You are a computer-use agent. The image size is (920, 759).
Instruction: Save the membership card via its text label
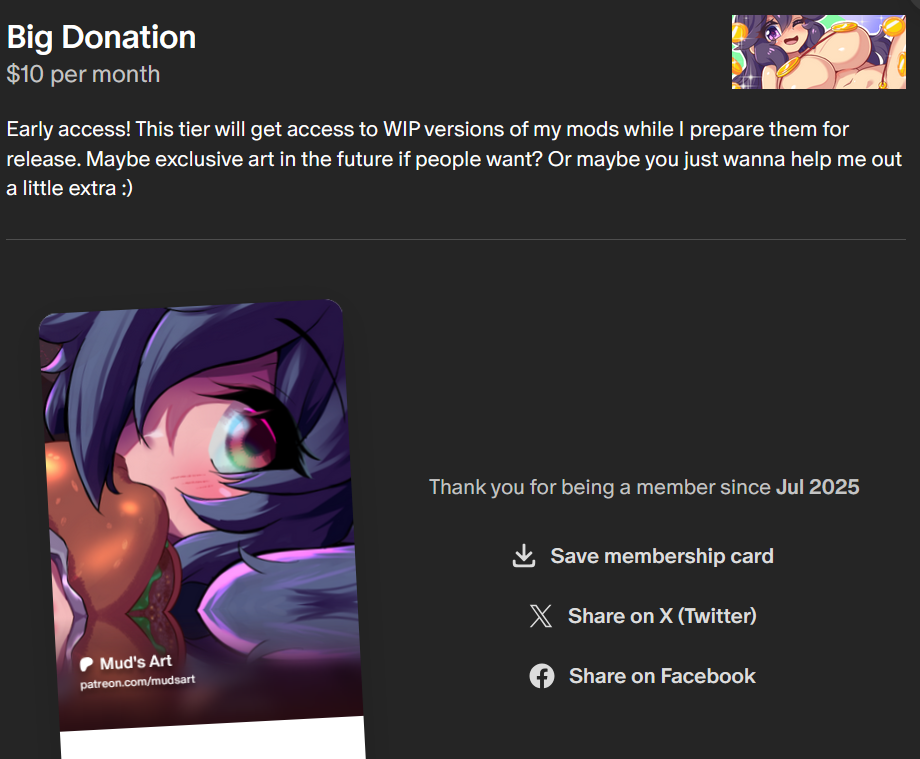click(x=662, y=556)
